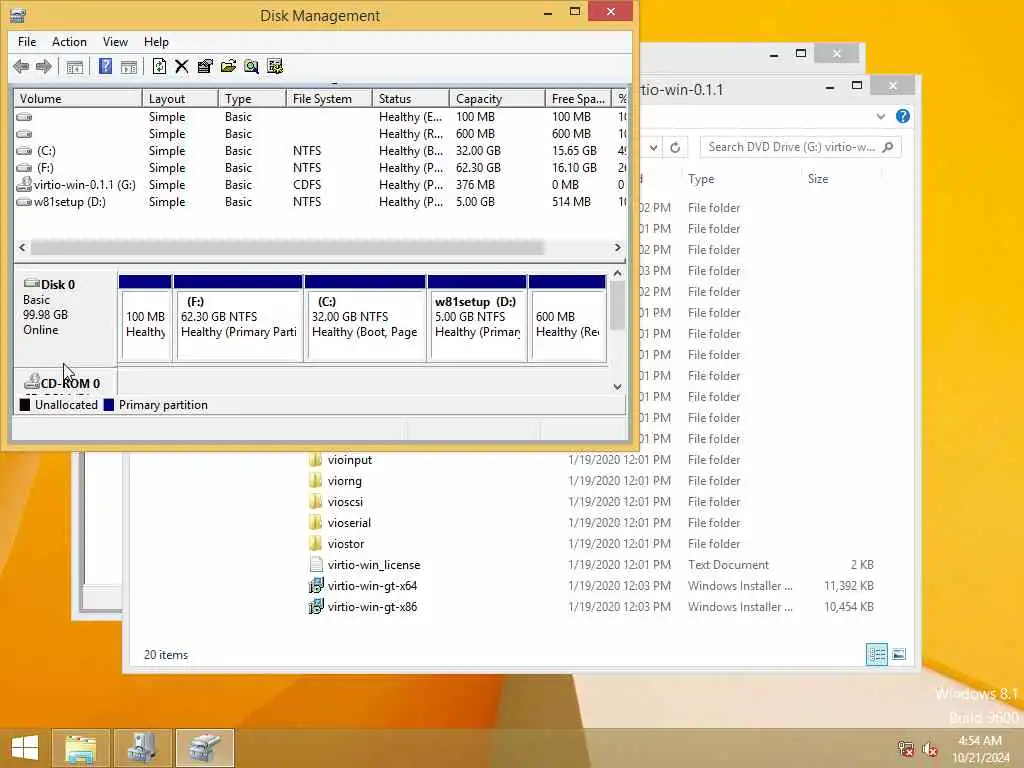Select the (C:) volume row
Screen dimensions: 1024x768
[x=320, y=151]
